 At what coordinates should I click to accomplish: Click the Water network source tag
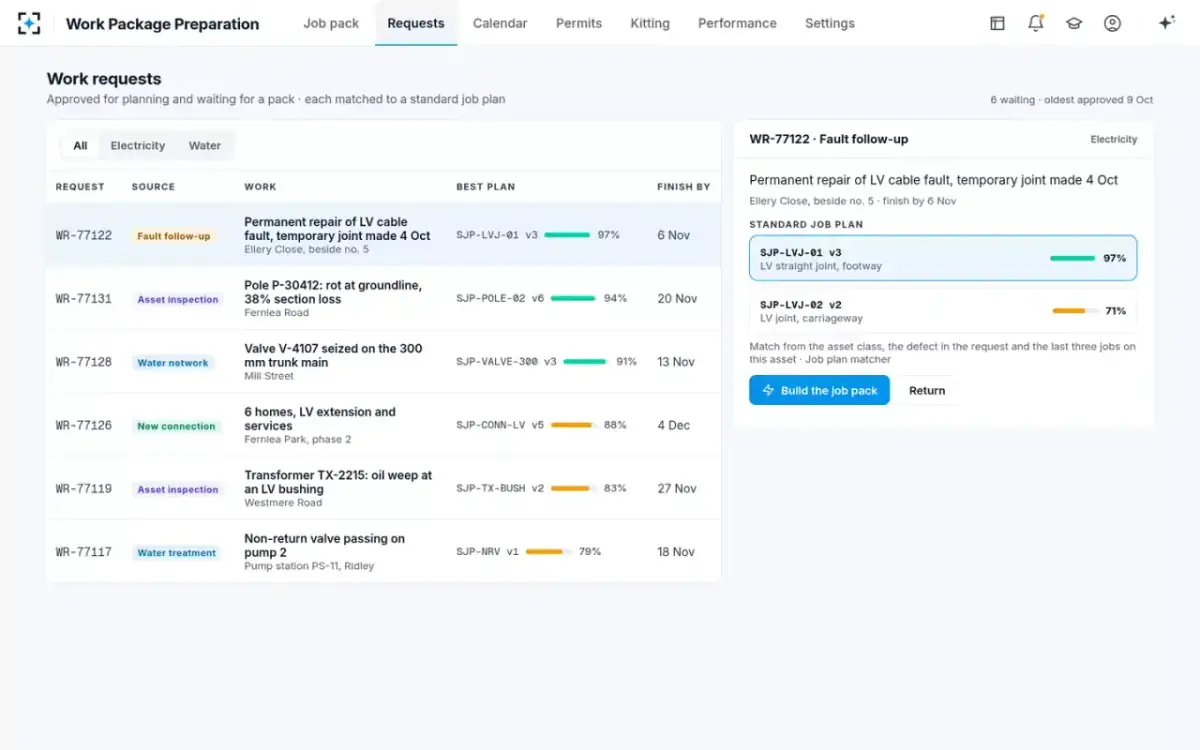click(173, 363)
